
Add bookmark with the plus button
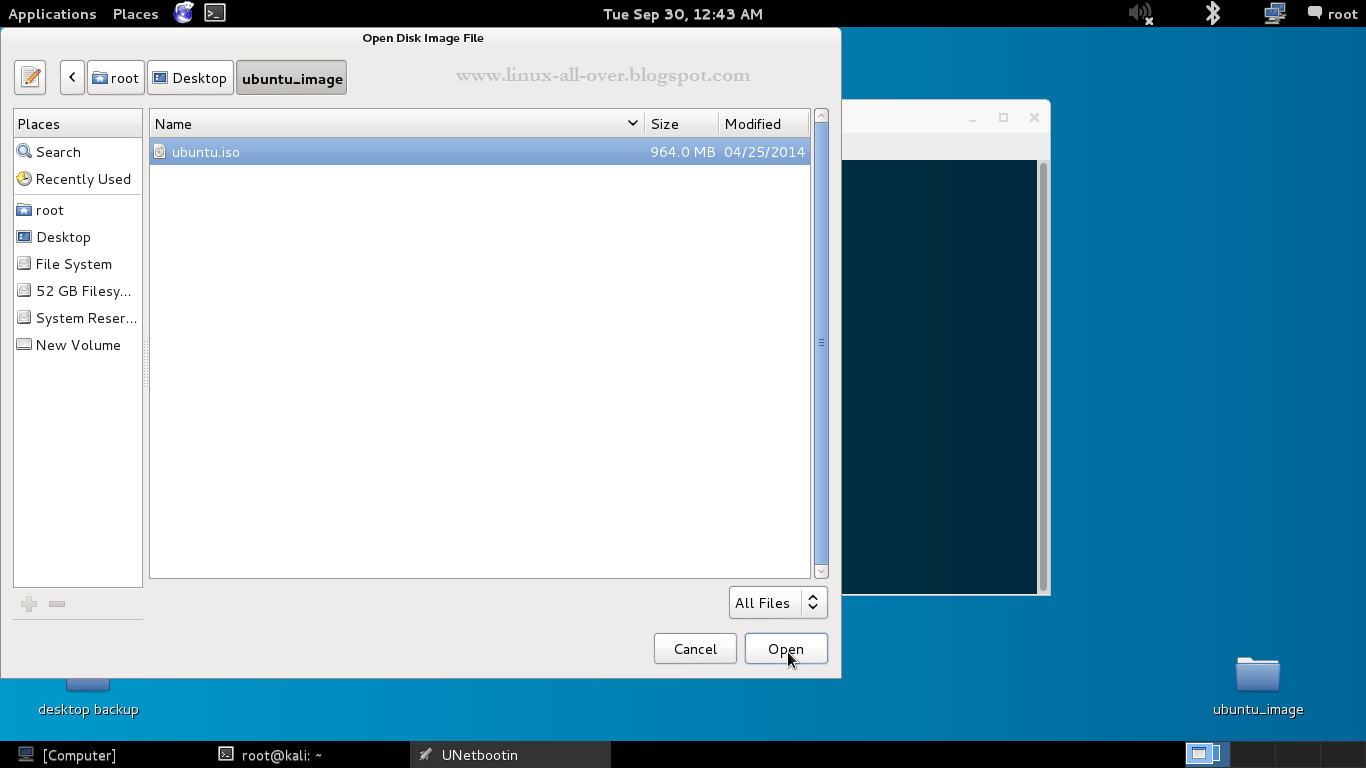pyautogui.click(x=29, y=604)
